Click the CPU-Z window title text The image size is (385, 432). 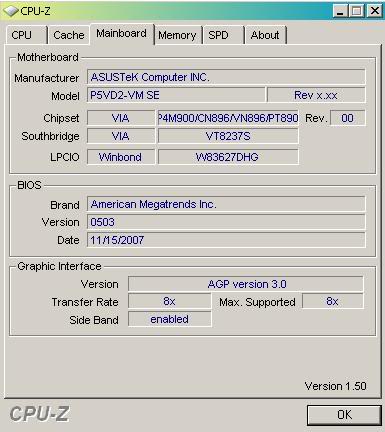click(x=35, y=11)
